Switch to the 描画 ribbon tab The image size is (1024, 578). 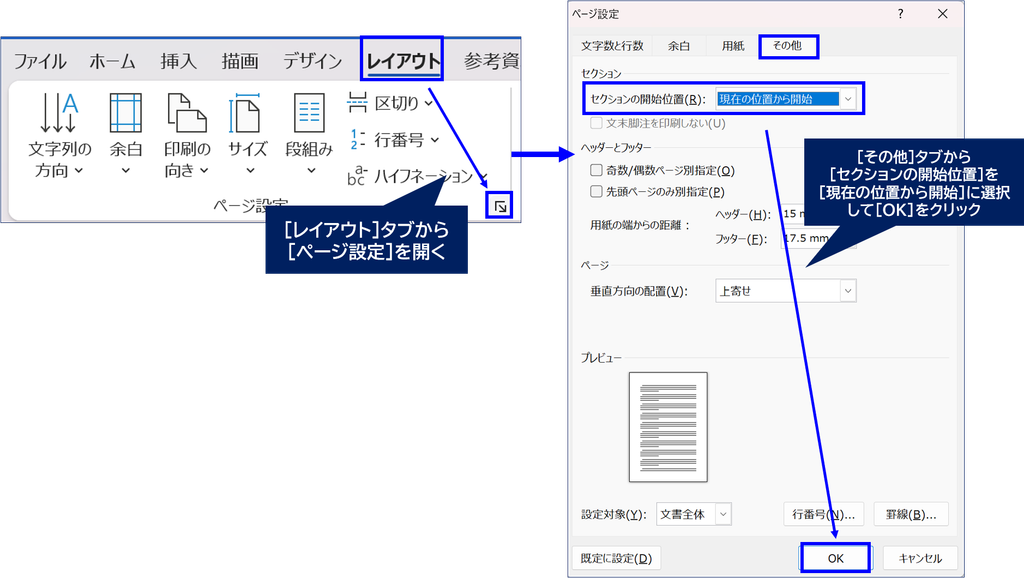tap(240, 61)
